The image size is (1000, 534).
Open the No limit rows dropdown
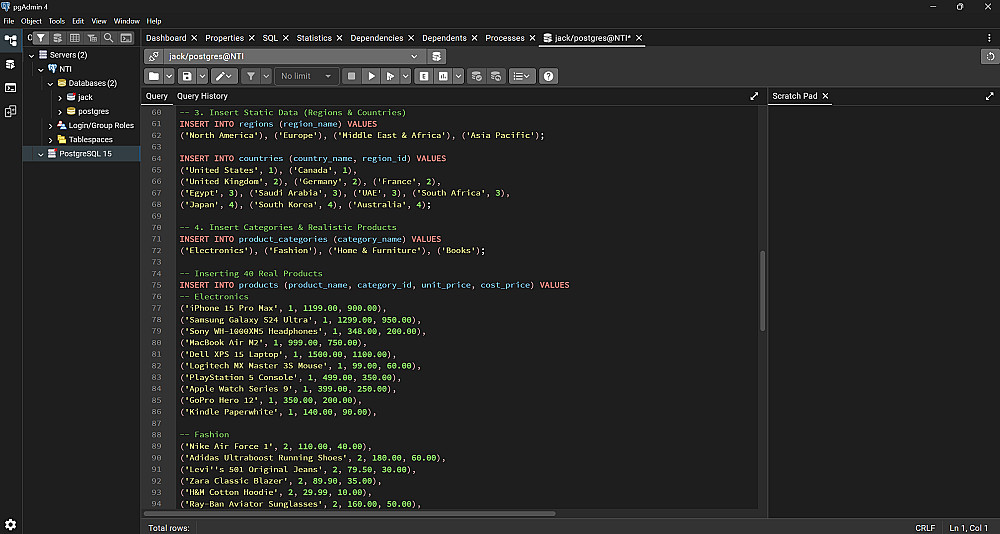pyautogui.click(x=307, y=76)
